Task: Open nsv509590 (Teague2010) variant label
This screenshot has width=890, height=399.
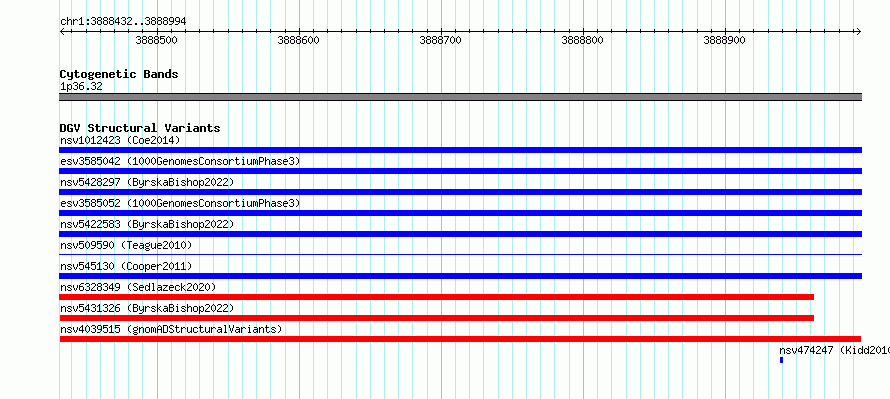Action: pyautogui.click(x=126, y=245)
